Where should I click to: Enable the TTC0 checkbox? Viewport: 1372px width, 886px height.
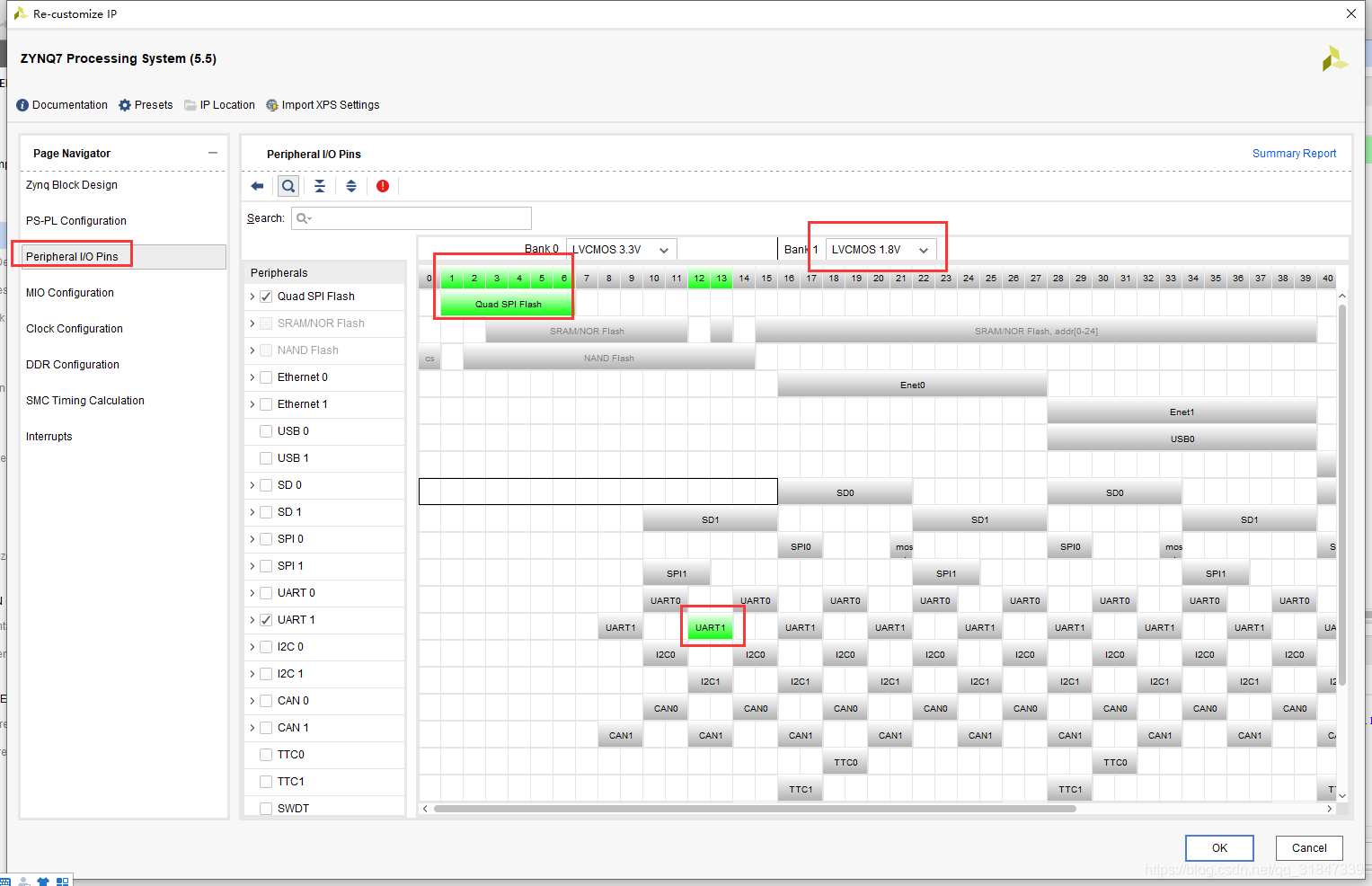click(x=266, y=755)
